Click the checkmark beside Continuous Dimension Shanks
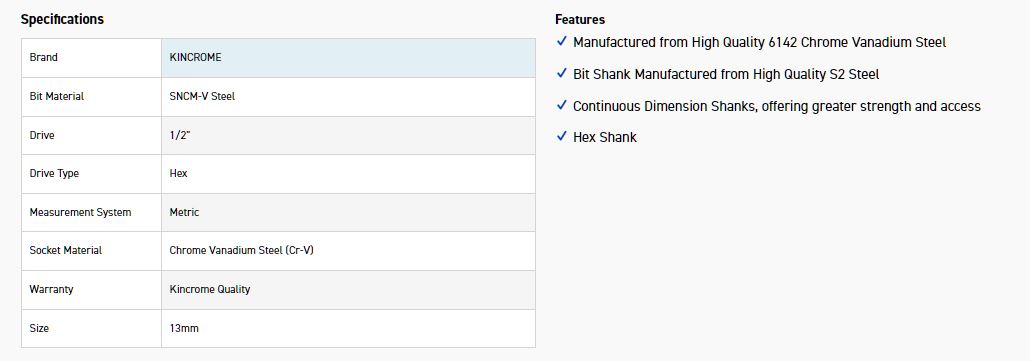1030x361 pixels. click(x=562, y=104)
